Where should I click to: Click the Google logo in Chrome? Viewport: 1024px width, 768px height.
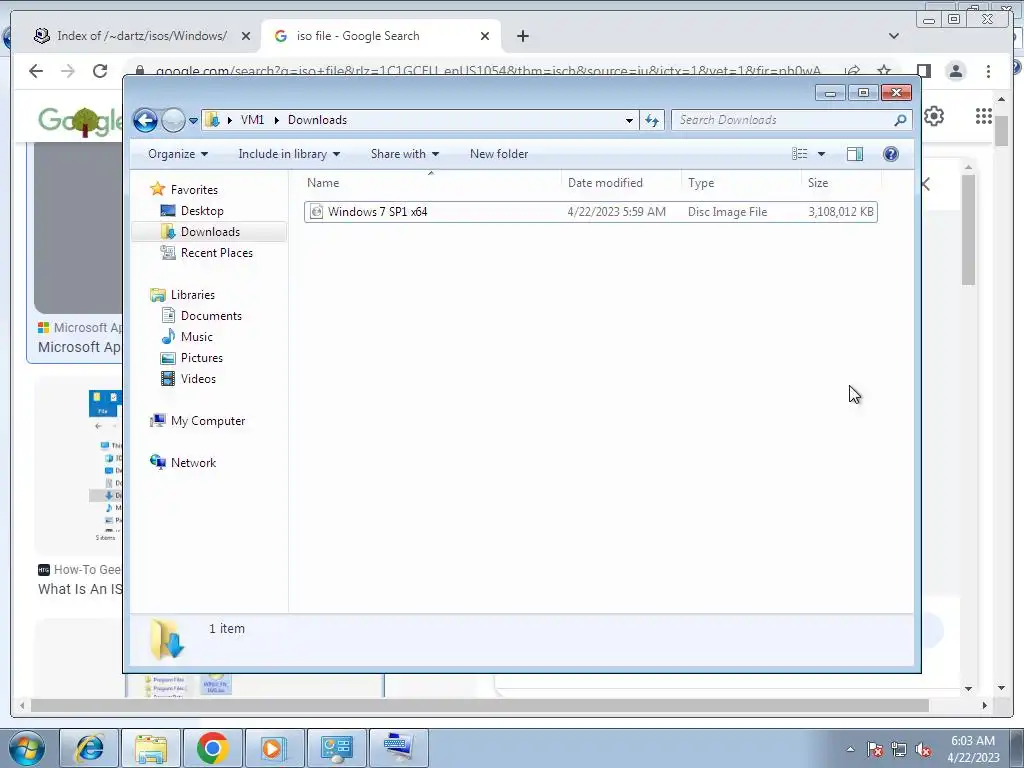[x=80, y=121]
